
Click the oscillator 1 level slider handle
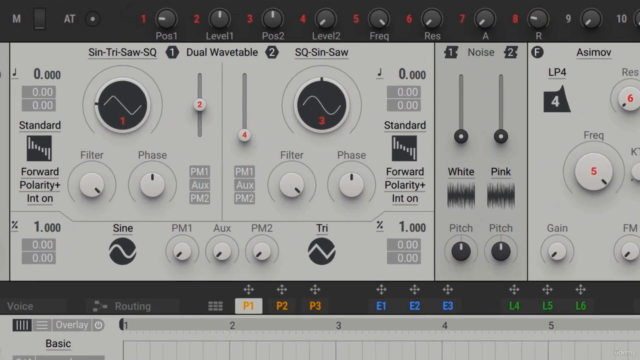(200, 105)
